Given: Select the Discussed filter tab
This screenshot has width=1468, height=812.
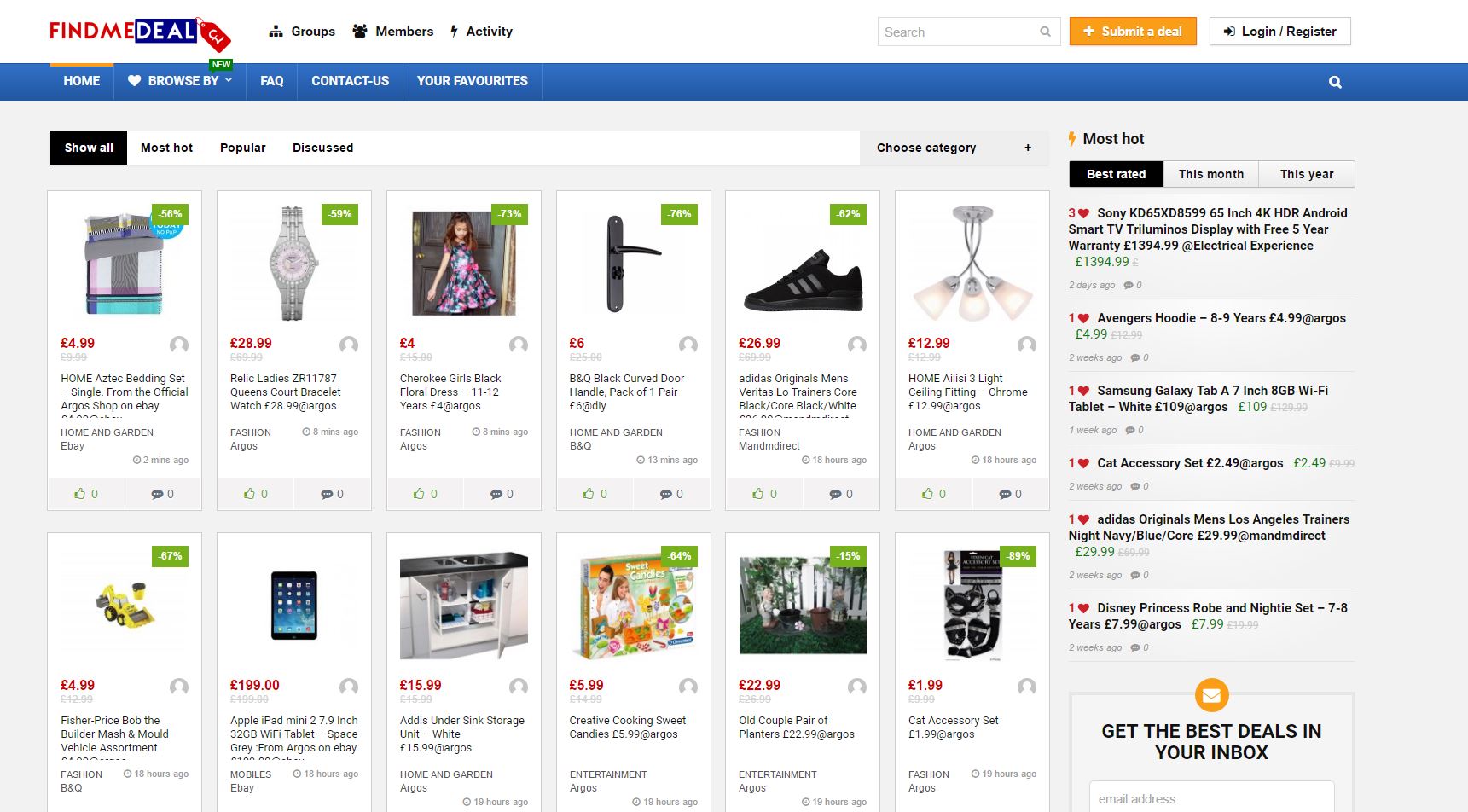Looking at the screenshot, I should (x=322, y=148).
